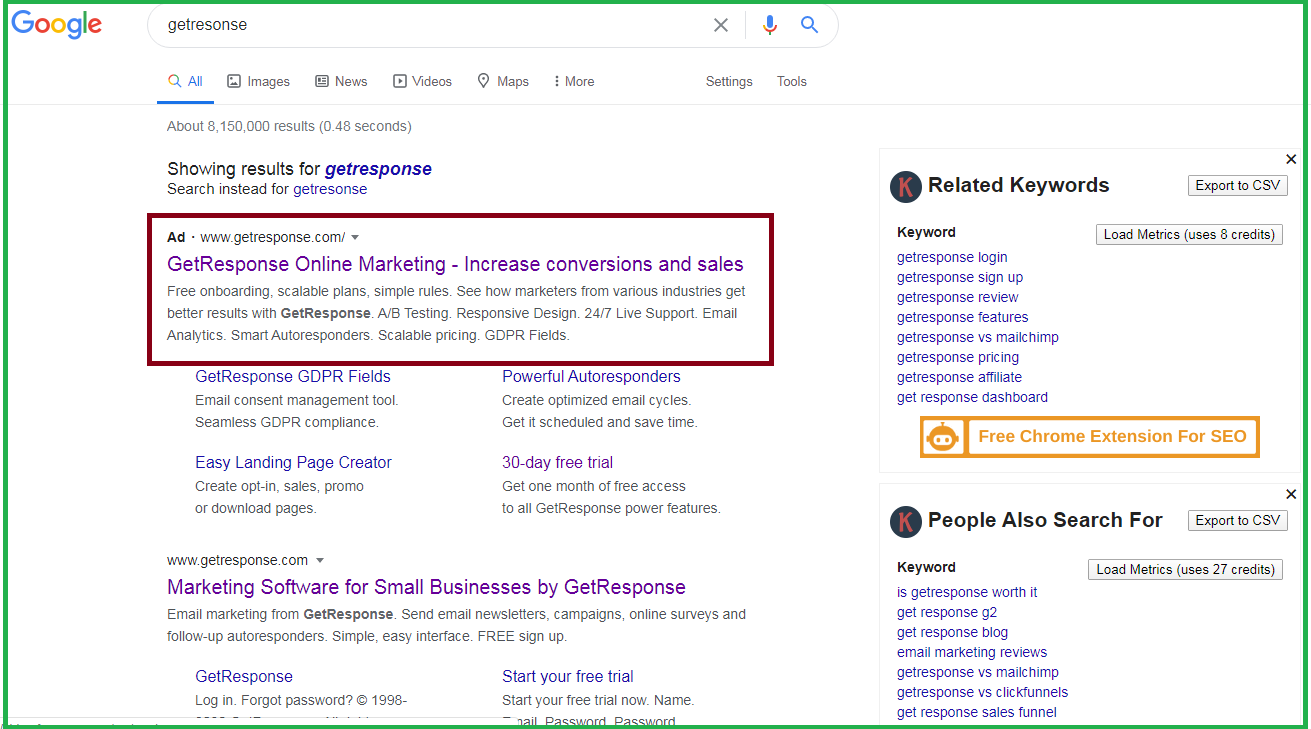Switch to the Images tab
This screenshot has height=729, width=1311.
click(x=258, y=82)
